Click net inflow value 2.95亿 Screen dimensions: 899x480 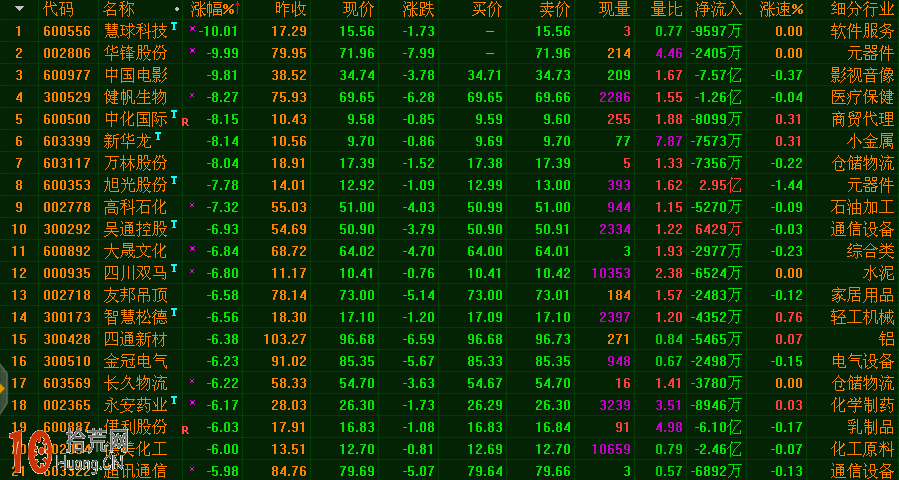coord(720,185)
